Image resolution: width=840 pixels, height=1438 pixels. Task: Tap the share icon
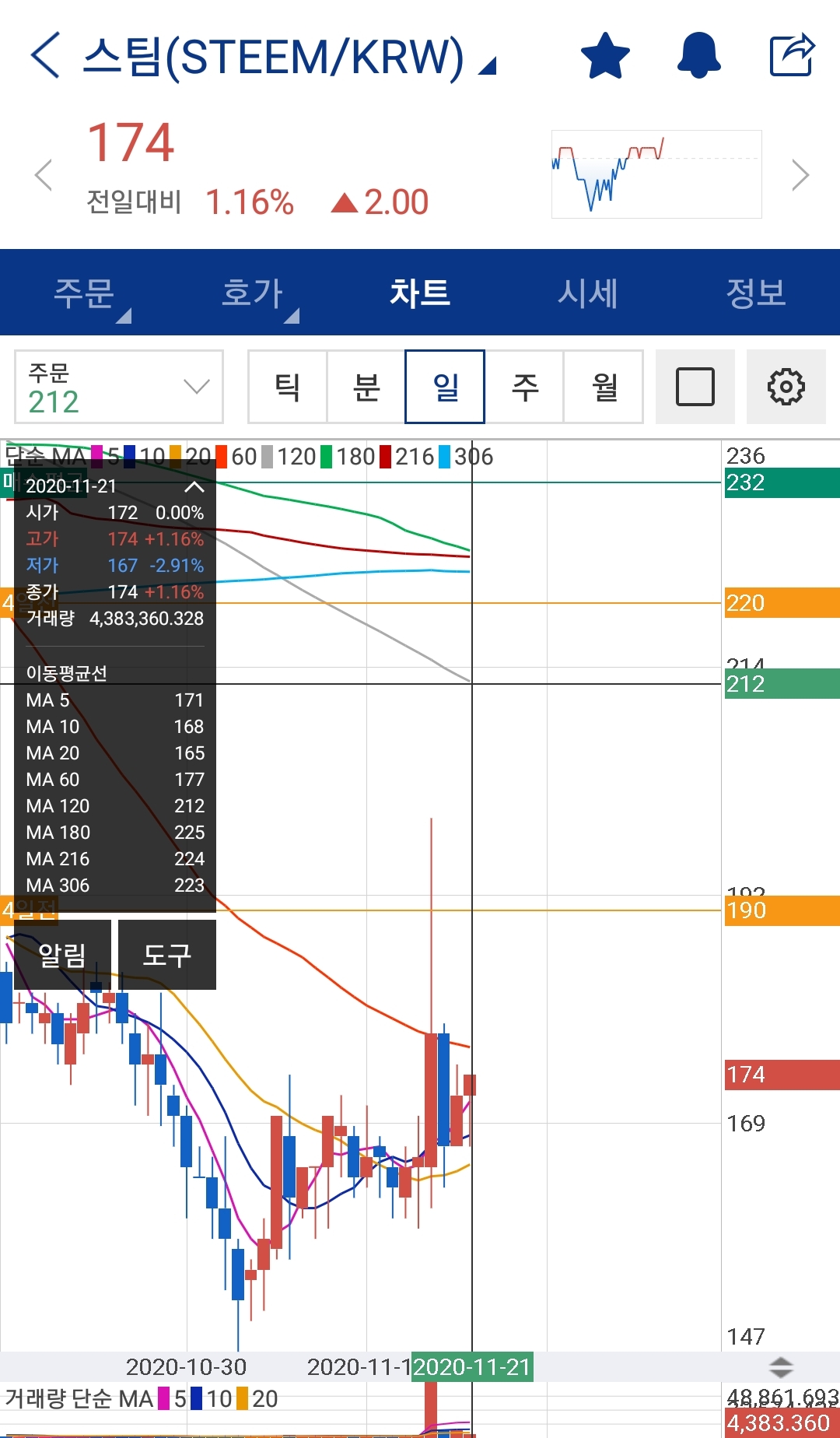pyautogui.click(x=792, y=55)
